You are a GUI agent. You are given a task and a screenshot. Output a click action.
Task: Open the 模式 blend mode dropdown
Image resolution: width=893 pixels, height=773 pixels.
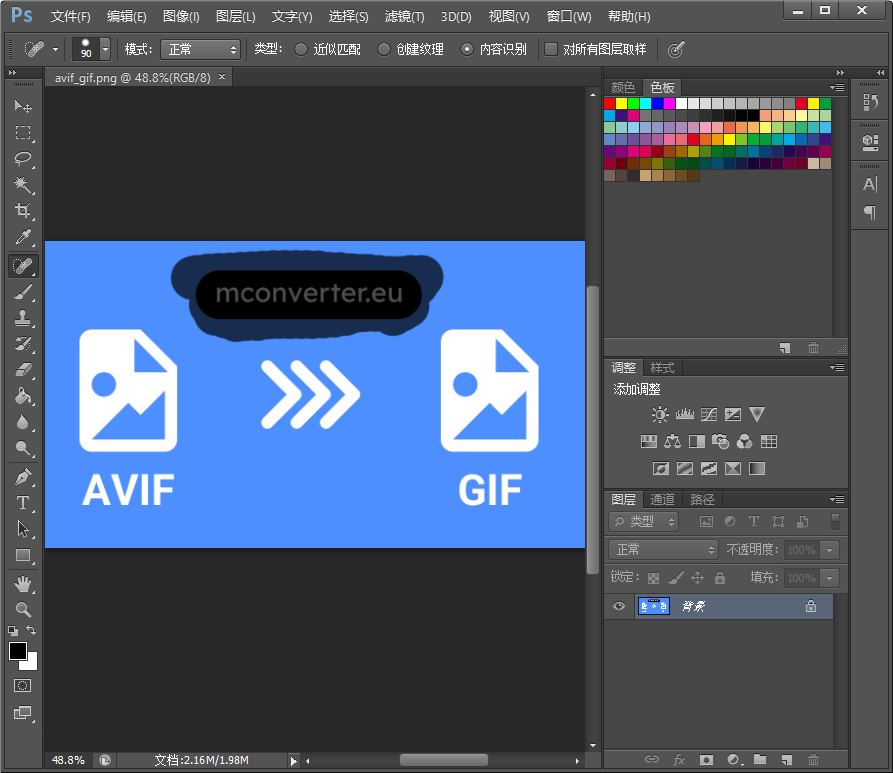pos(200,49)
